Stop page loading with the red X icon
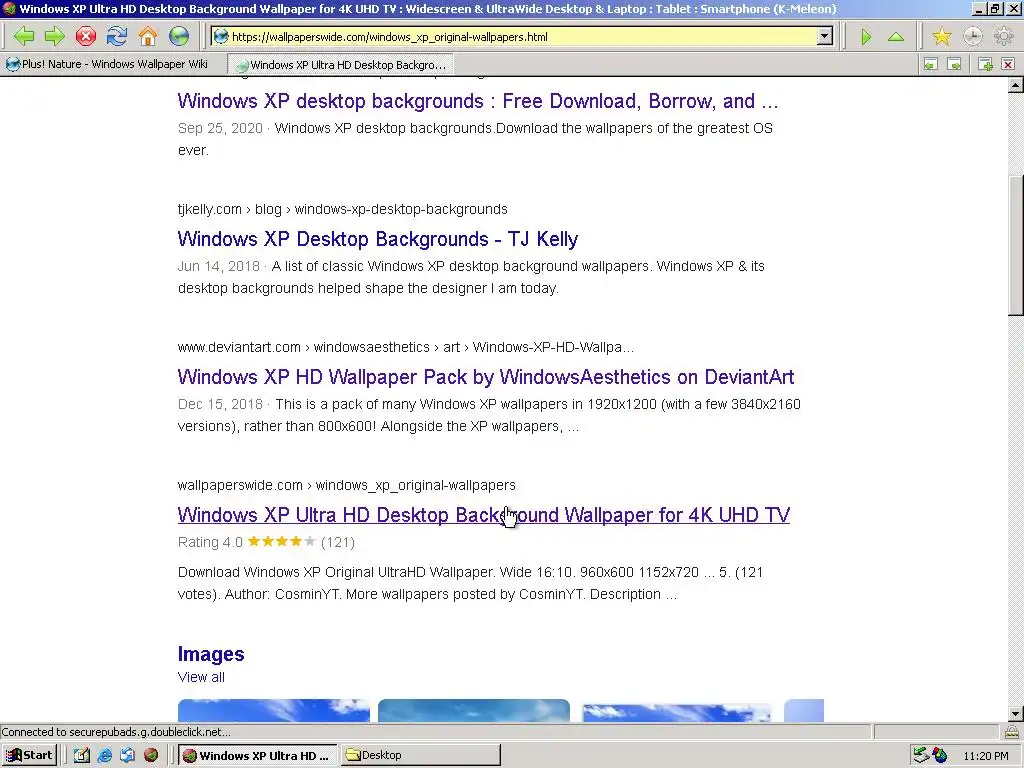 (86, 37)
